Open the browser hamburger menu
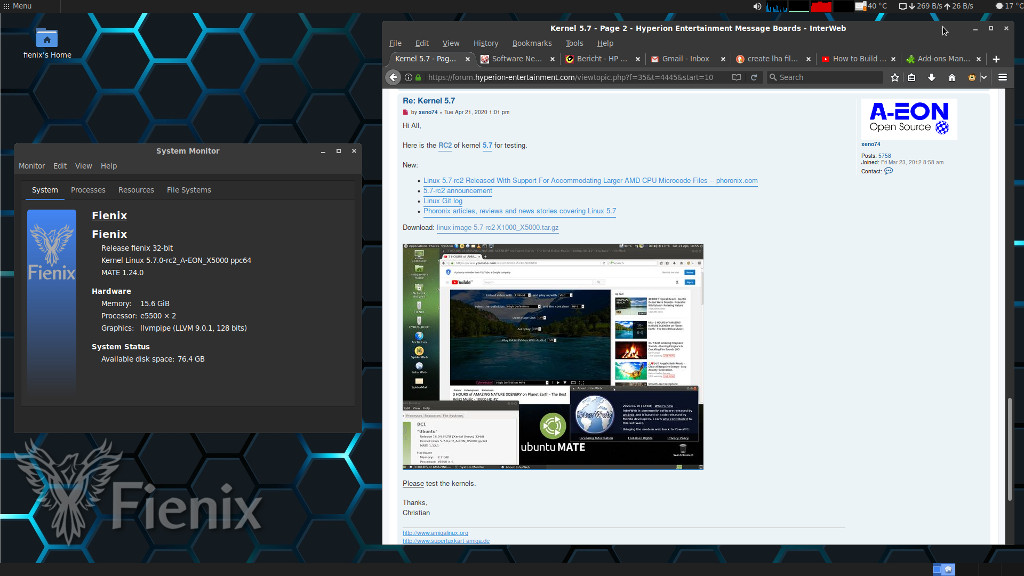Viewport: 1024px width, 576px height. (1002, 77)
